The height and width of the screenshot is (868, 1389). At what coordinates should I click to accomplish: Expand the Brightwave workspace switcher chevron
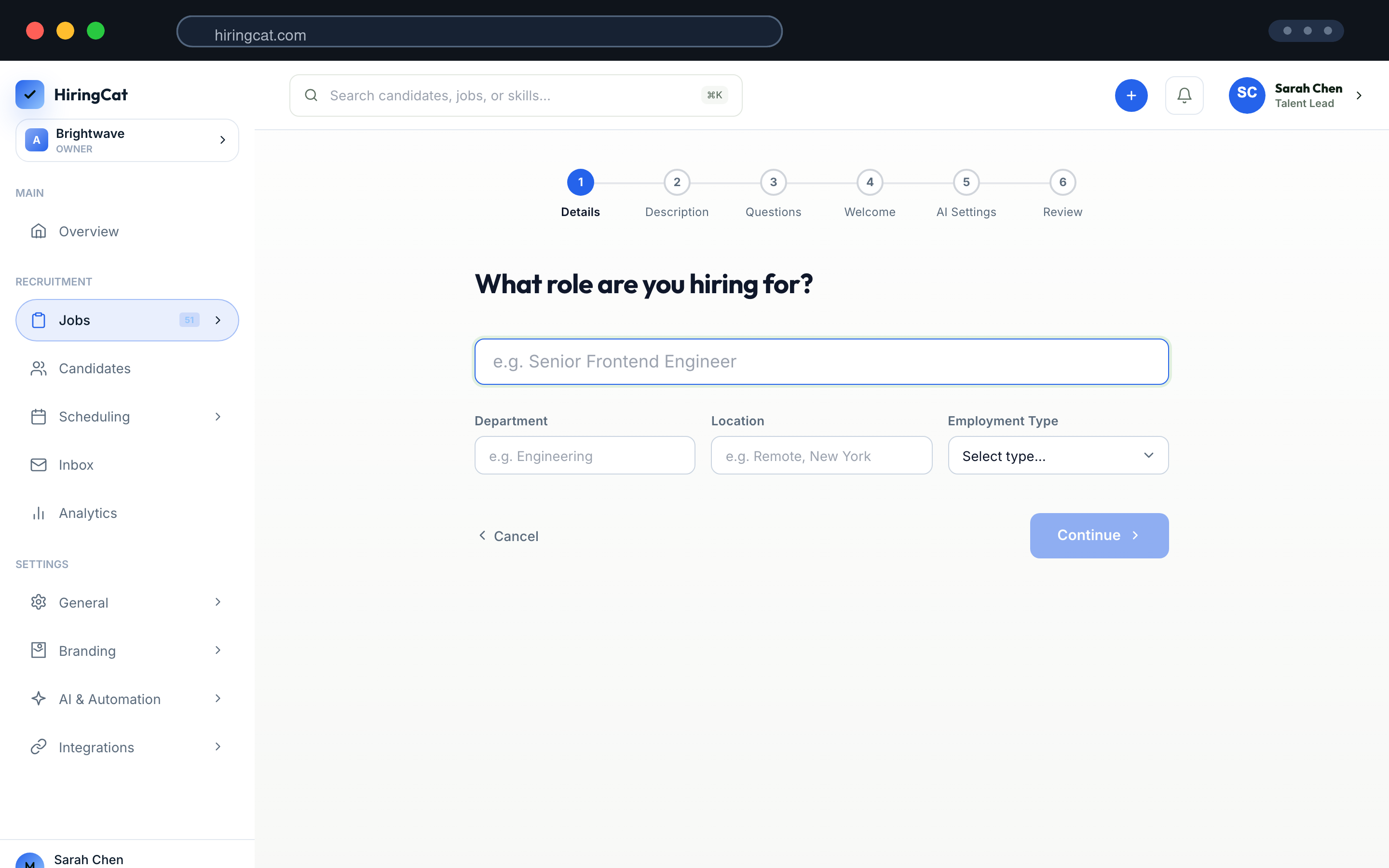pos(223,140)
